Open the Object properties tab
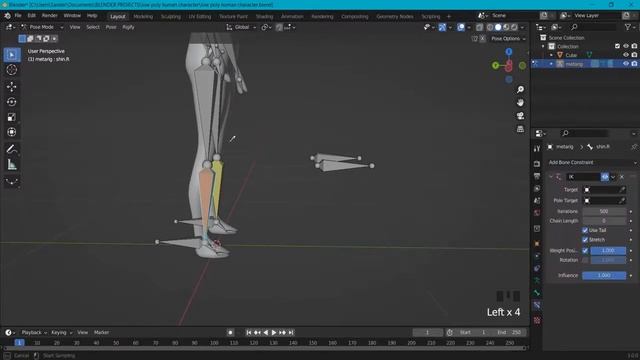Screen dimensions: 640x360 pyautogui.click(x=537, y=244)
